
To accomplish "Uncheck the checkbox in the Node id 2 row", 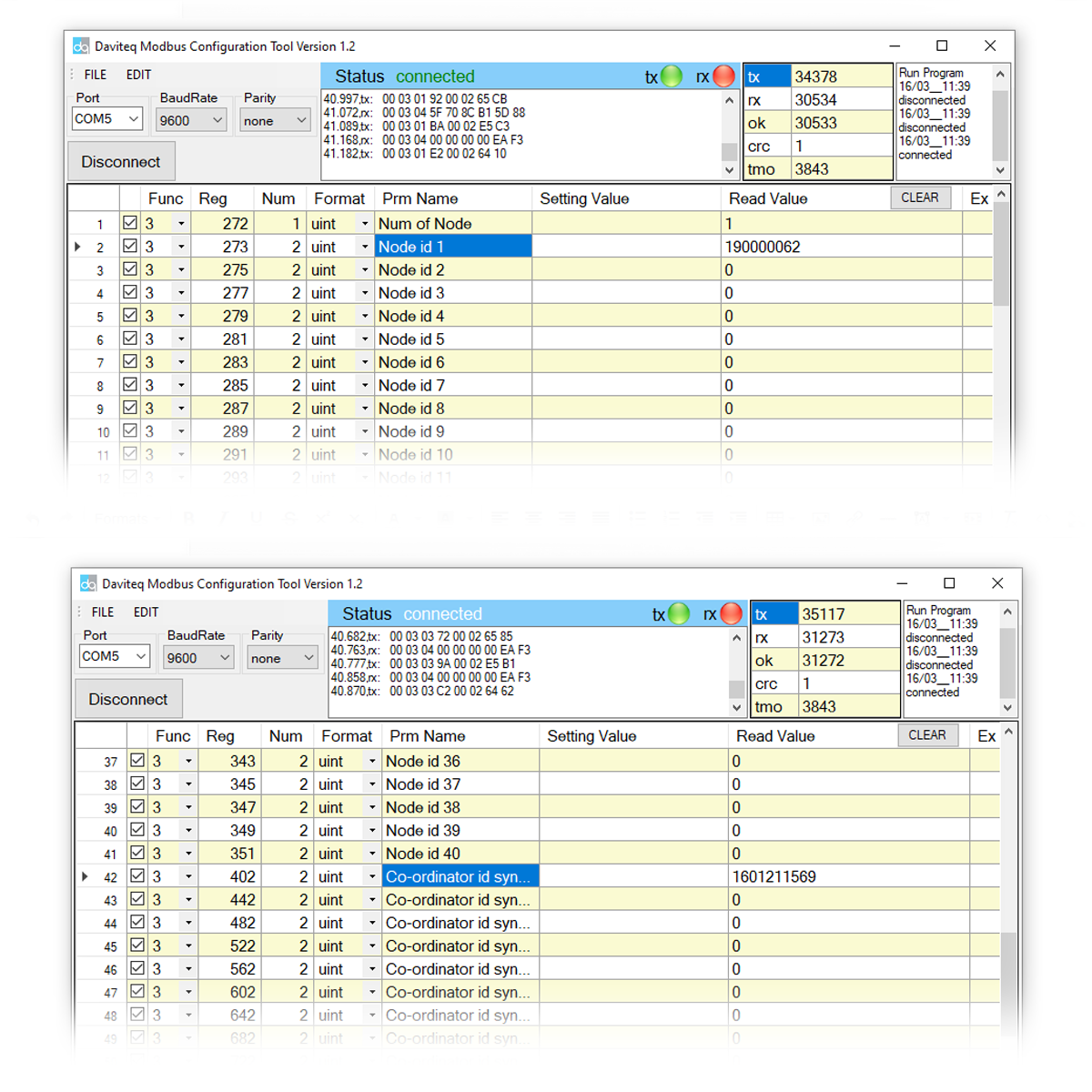I will pyautogui.click(x=130, y=269).
